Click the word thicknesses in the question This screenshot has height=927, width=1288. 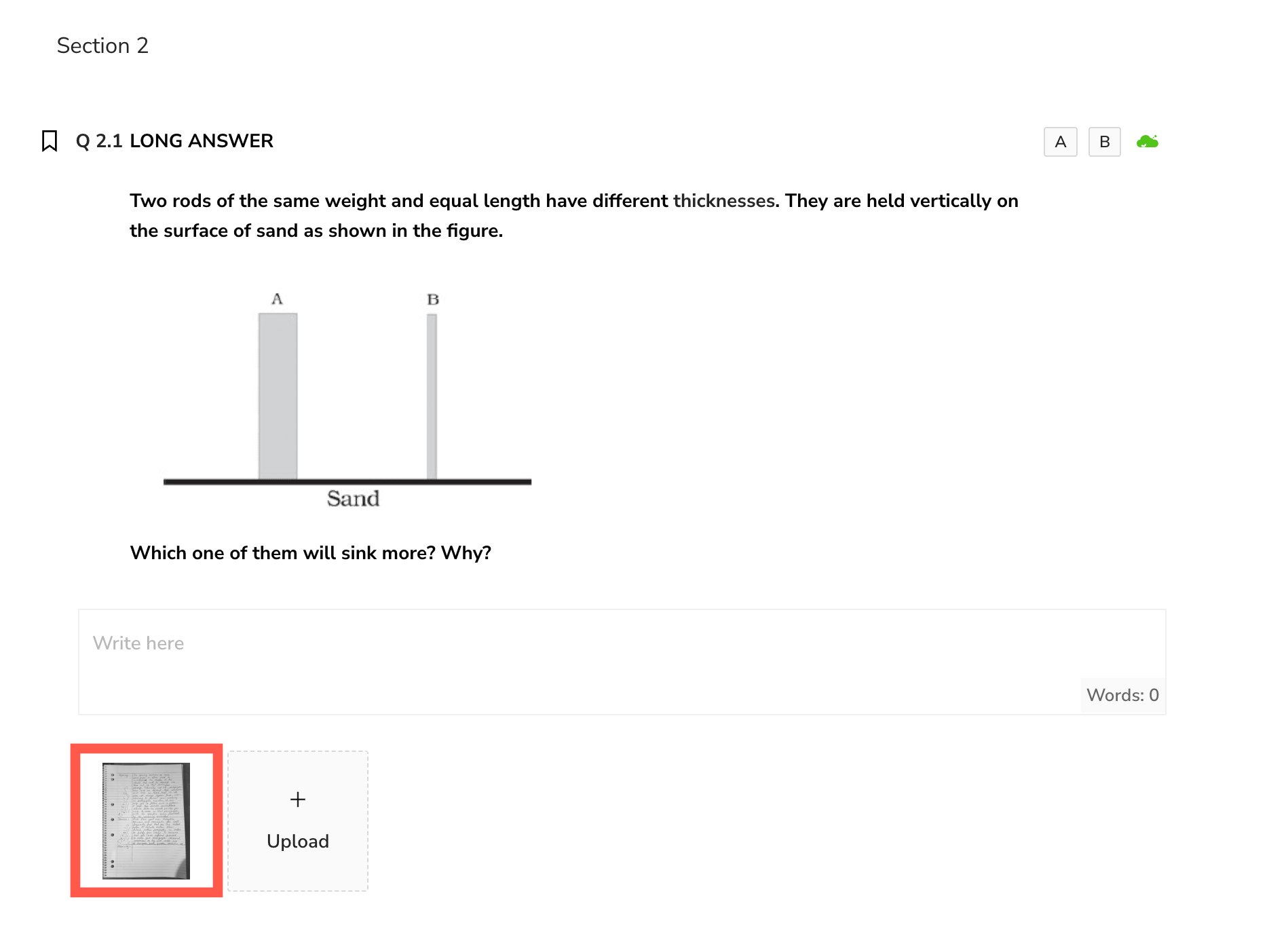(x=723, y=201)
